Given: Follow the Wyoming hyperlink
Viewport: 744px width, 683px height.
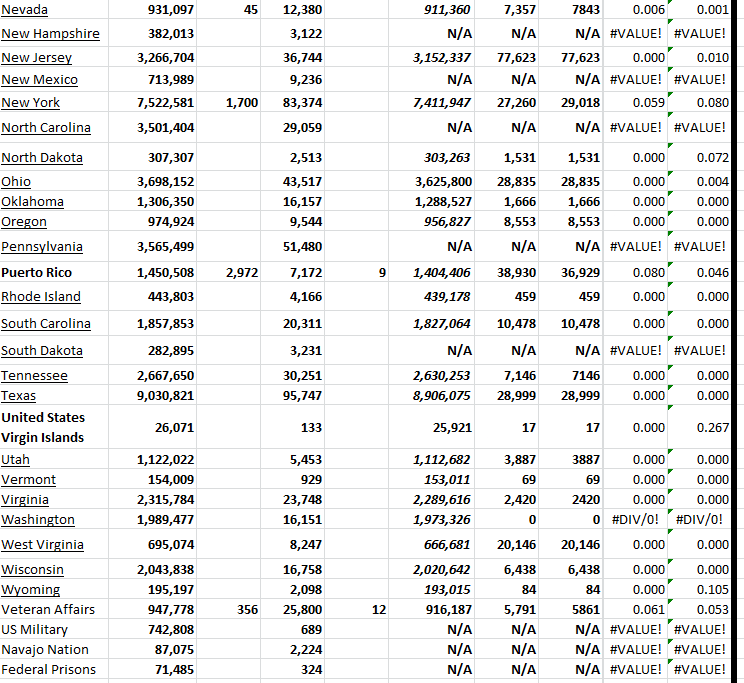Looking at the screenshot, I should pyautogui.click(x=30, y=590).
